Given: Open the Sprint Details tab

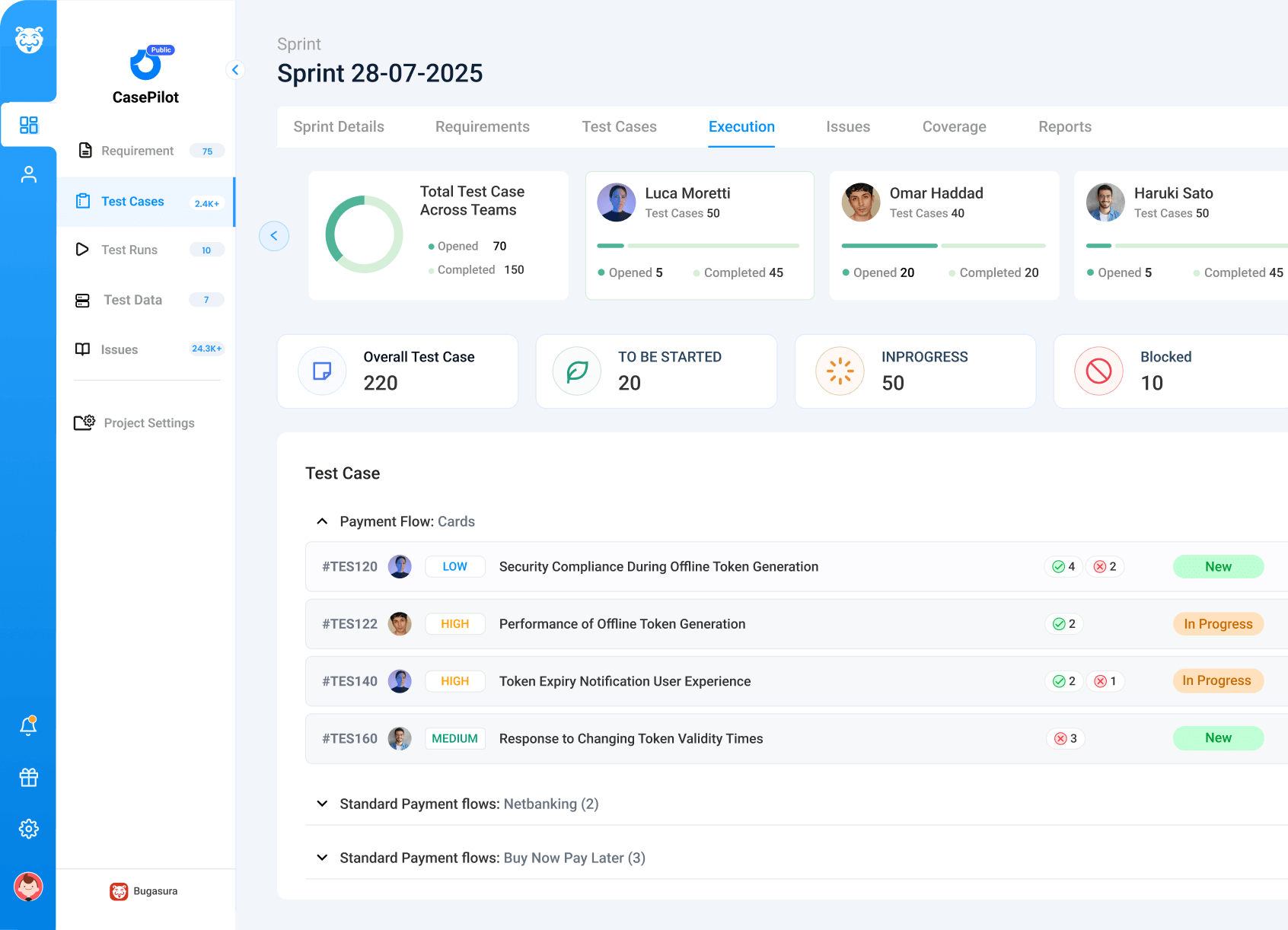Looking at the screenshot, I should coord(339,127).
